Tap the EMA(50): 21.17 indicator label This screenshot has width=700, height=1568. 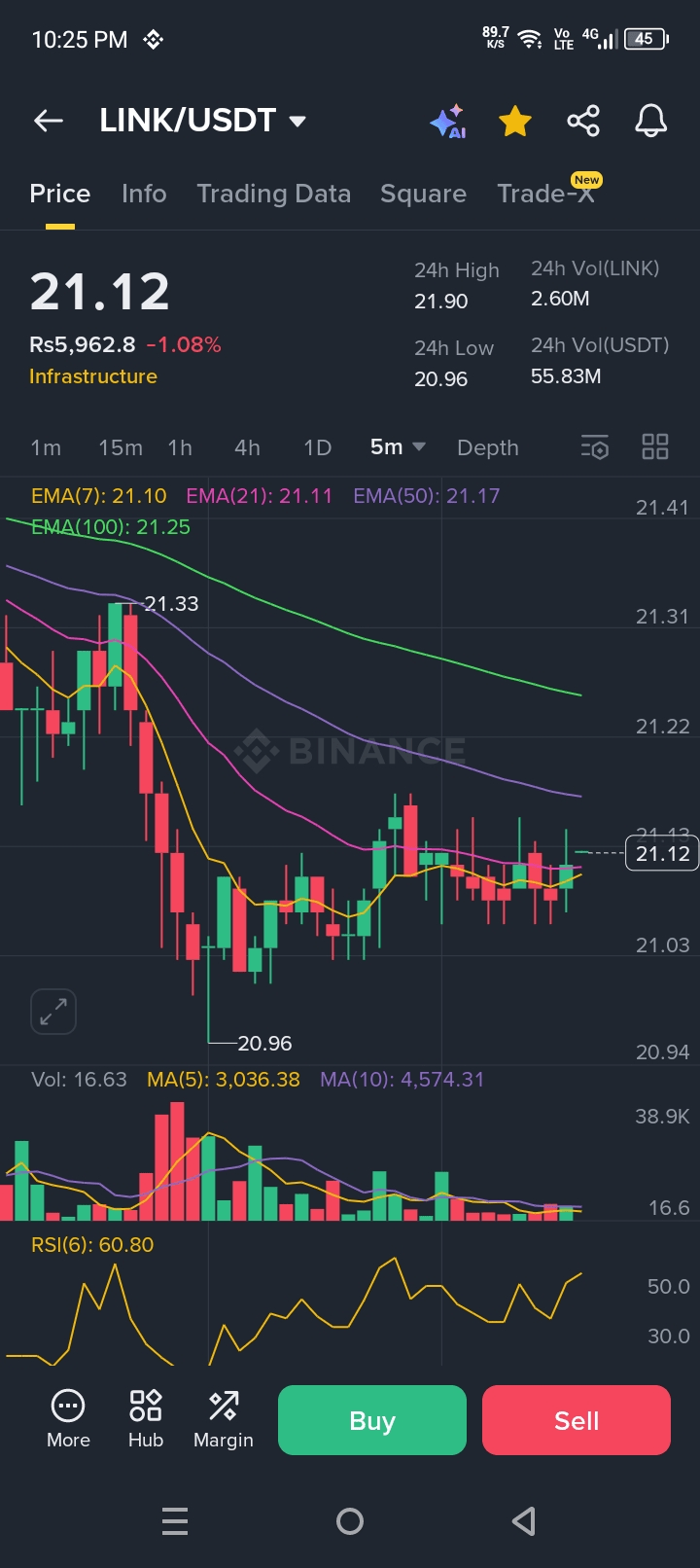(x=427, y=496)
